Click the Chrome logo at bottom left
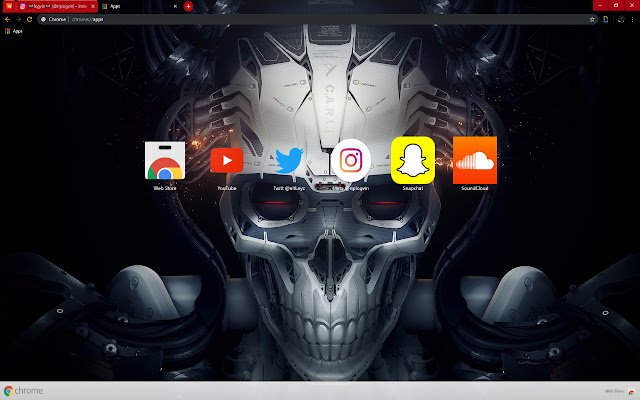Viewport: 640px width, 400px height. [24, 391]
